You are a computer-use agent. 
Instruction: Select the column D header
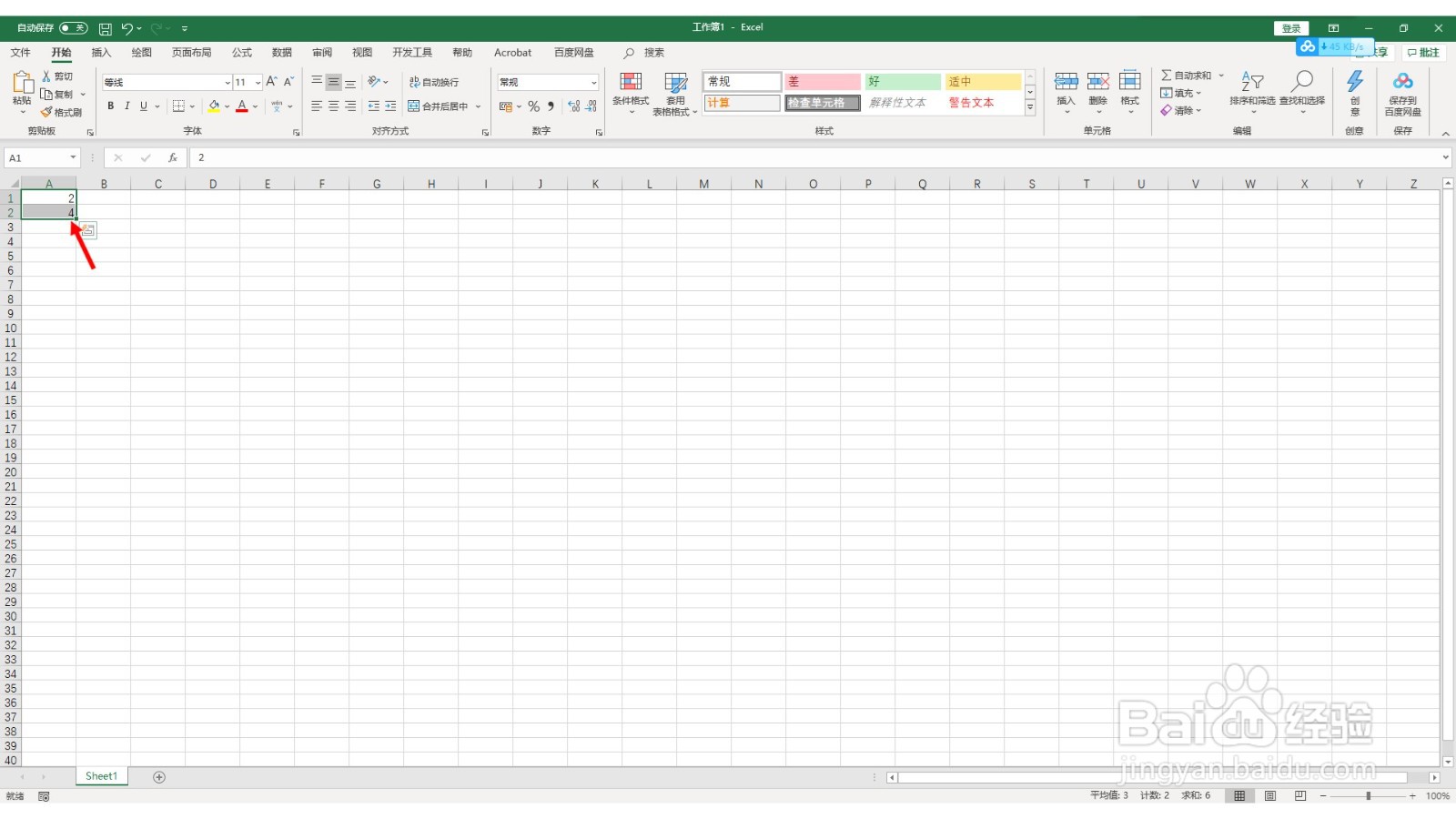(x=213, y=184)
